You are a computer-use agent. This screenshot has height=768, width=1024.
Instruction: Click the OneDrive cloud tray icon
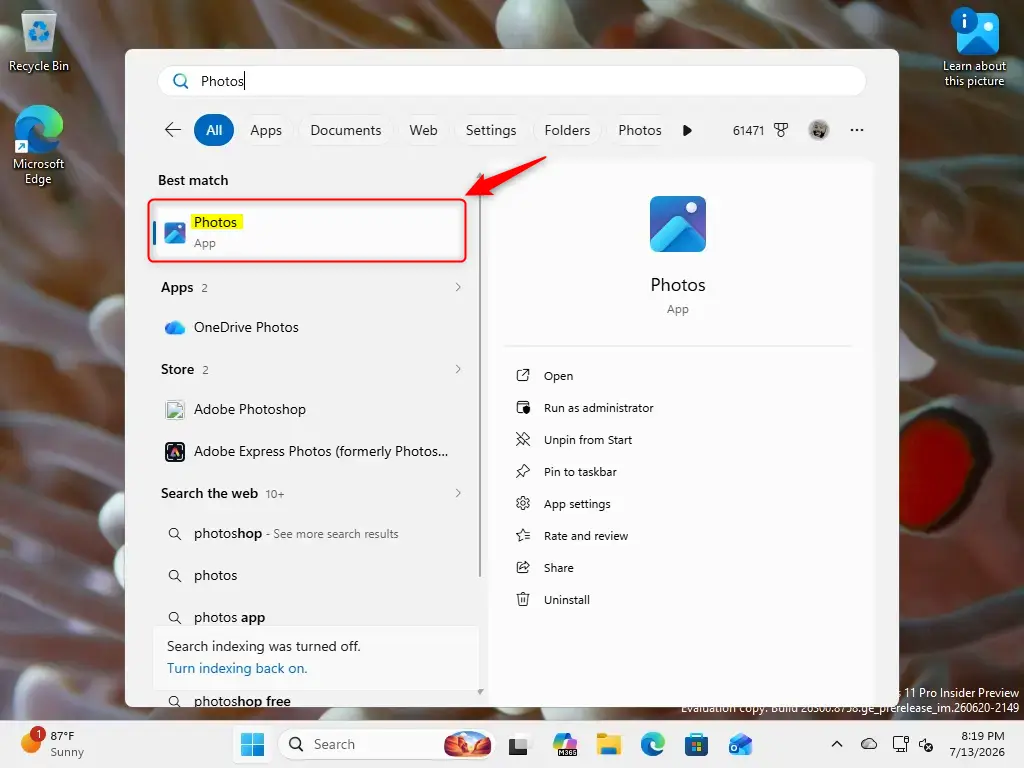pyautogui.click(x=869, y=744)
